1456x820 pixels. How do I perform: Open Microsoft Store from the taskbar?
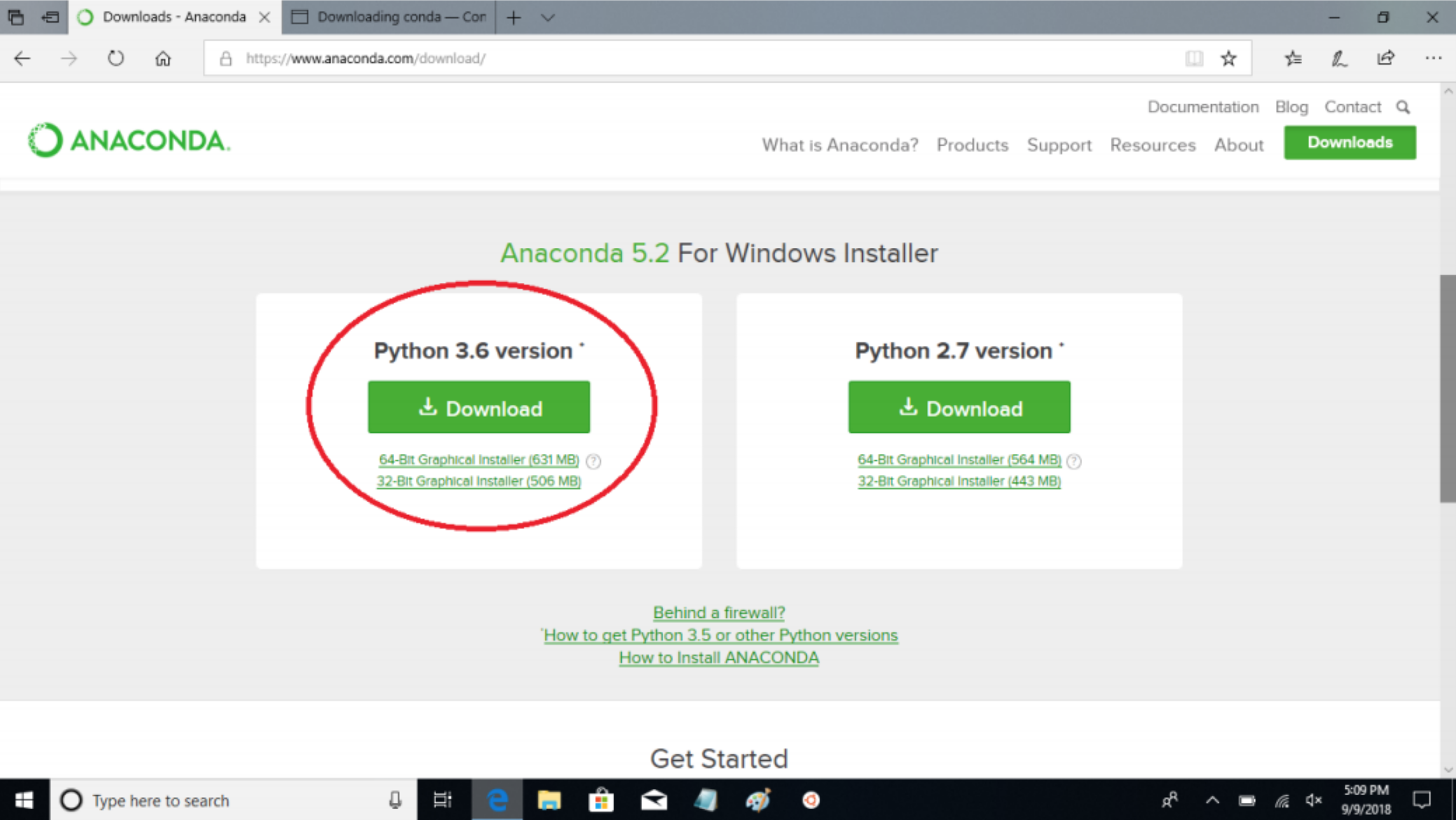pos(601,800)
